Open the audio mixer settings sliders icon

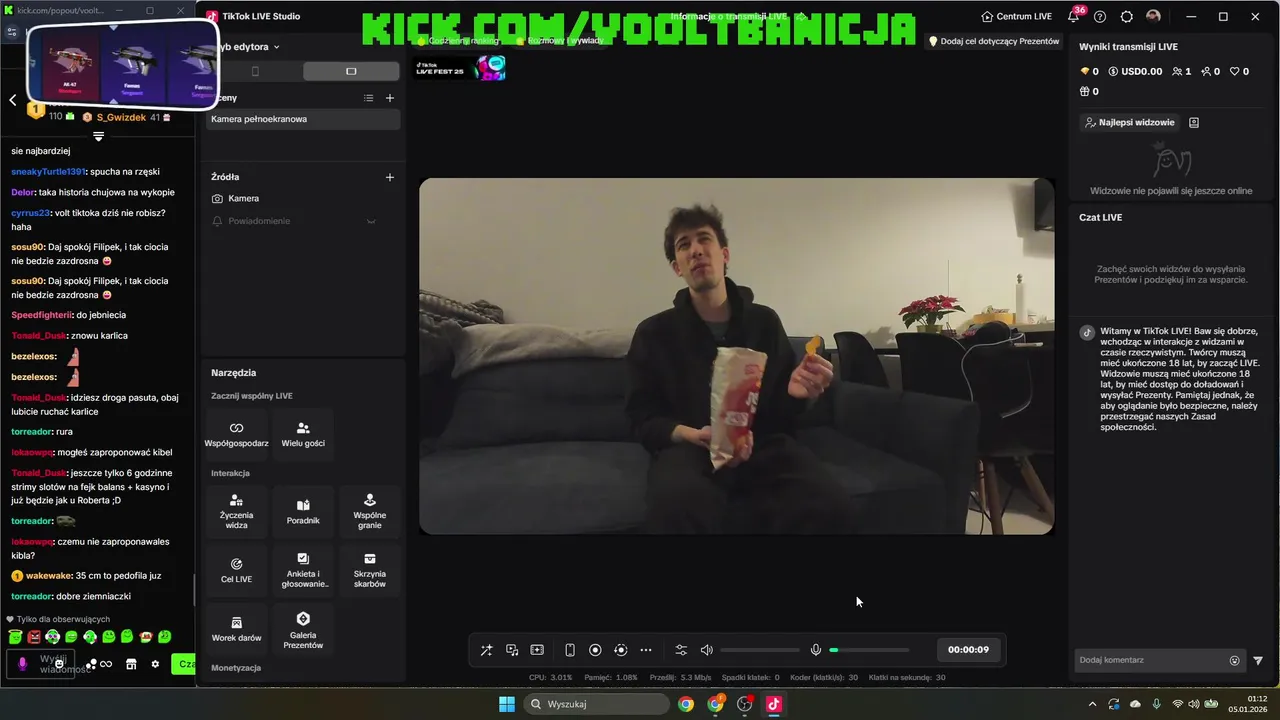tap(681, 650)
